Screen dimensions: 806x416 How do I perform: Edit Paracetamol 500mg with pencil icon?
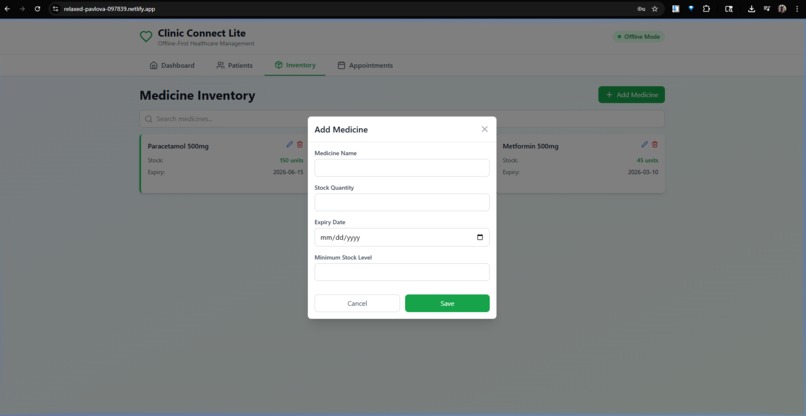pos(289,144)
